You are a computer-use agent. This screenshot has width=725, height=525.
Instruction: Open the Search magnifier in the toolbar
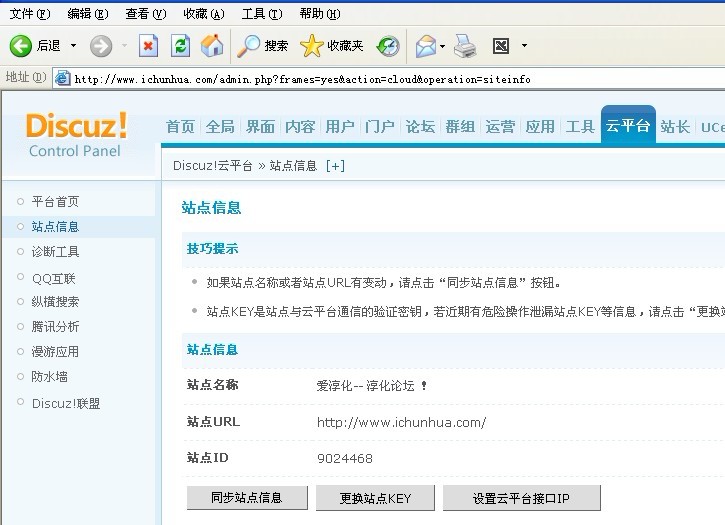click(x=262, y=46)
